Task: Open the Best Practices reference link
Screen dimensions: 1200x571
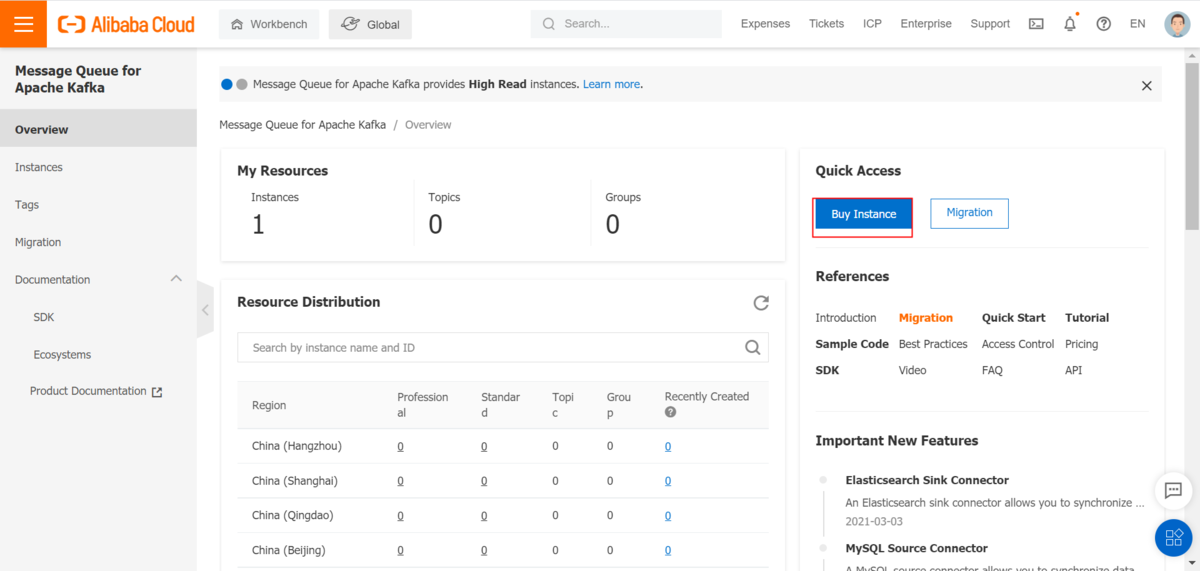Action: [x=933, y=344]
